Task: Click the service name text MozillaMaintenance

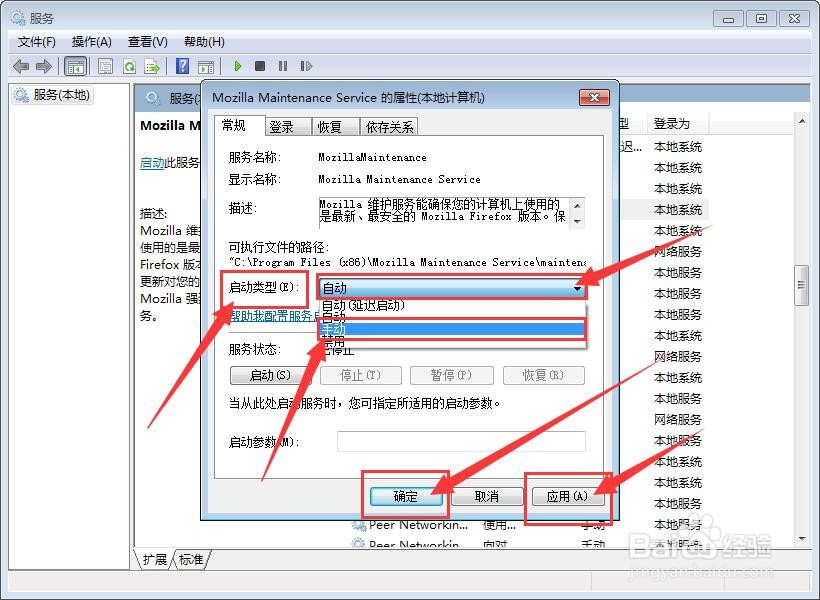Action: click(372, 157)
